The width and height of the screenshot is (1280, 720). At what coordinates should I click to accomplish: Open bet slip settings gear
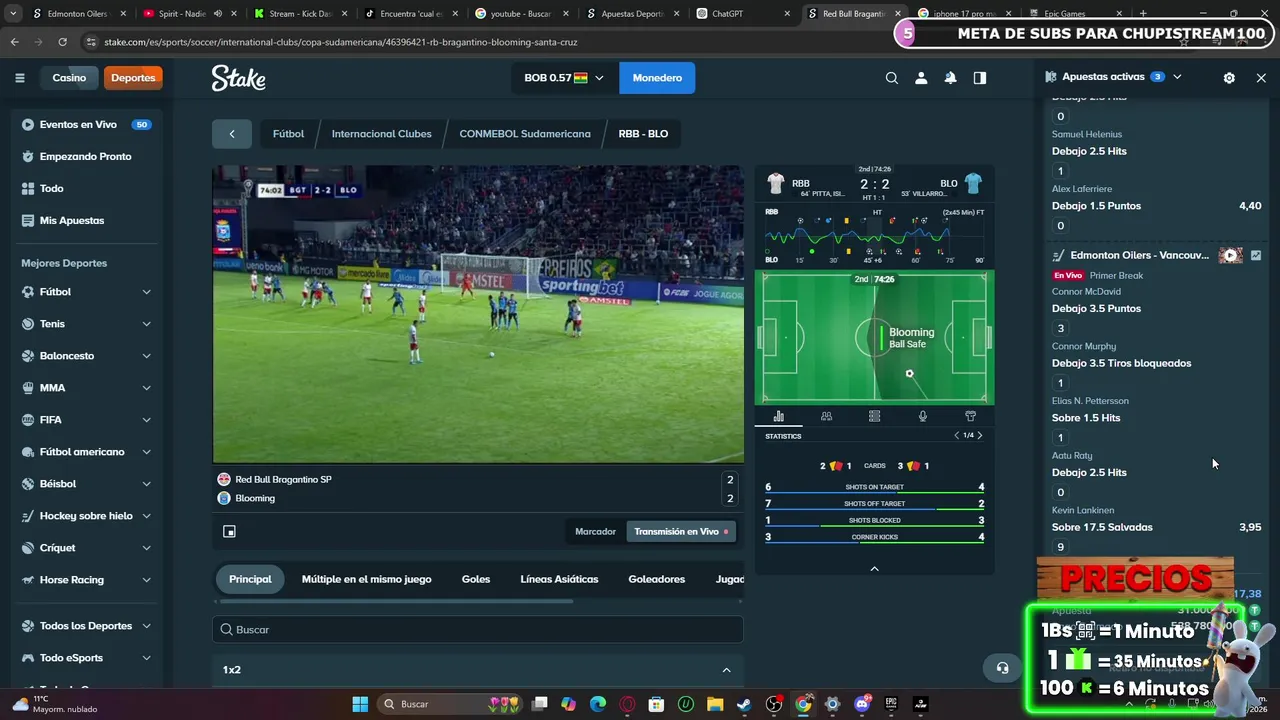[1229, 77]
